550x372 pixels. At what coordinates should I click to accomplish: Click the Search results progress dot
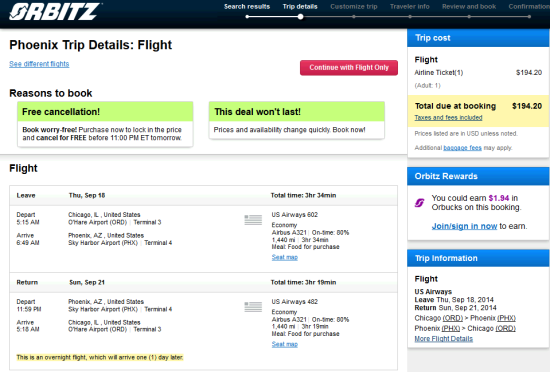(x=247, y=16)
